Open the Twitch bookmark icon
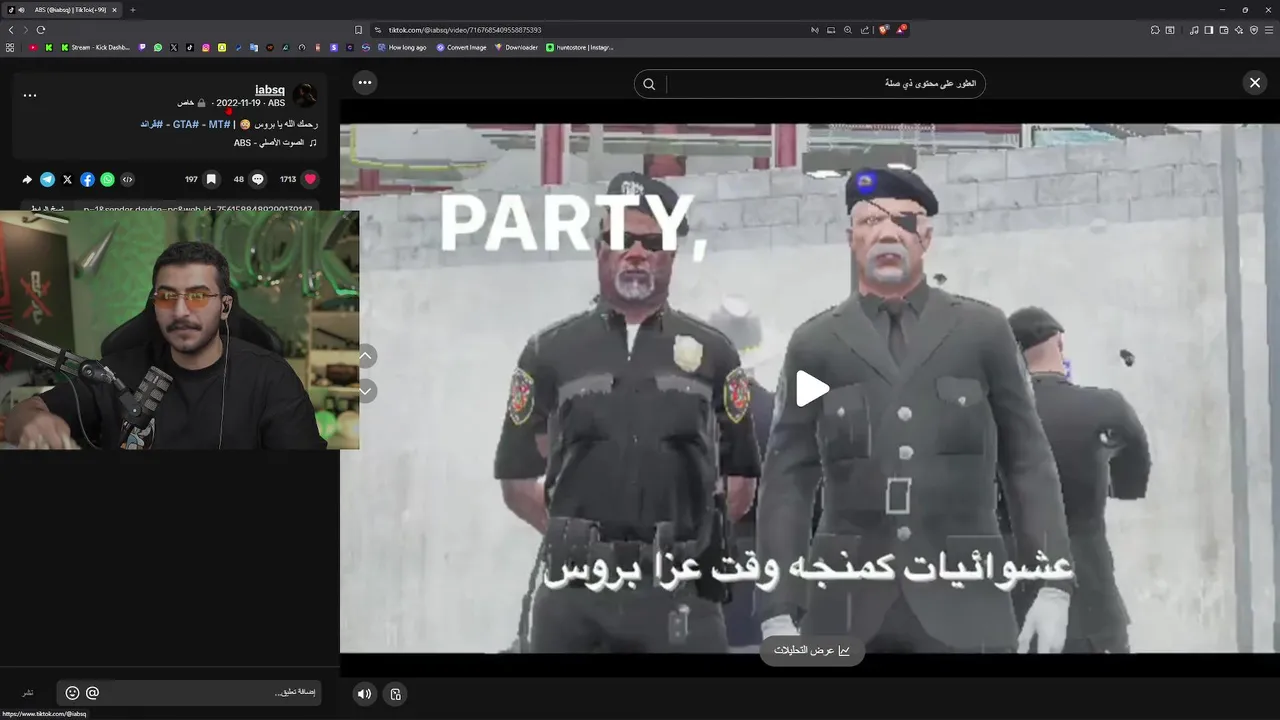The width and height of the screenshot is (1280, 720). pyautogui.click(x=142, y=47)
